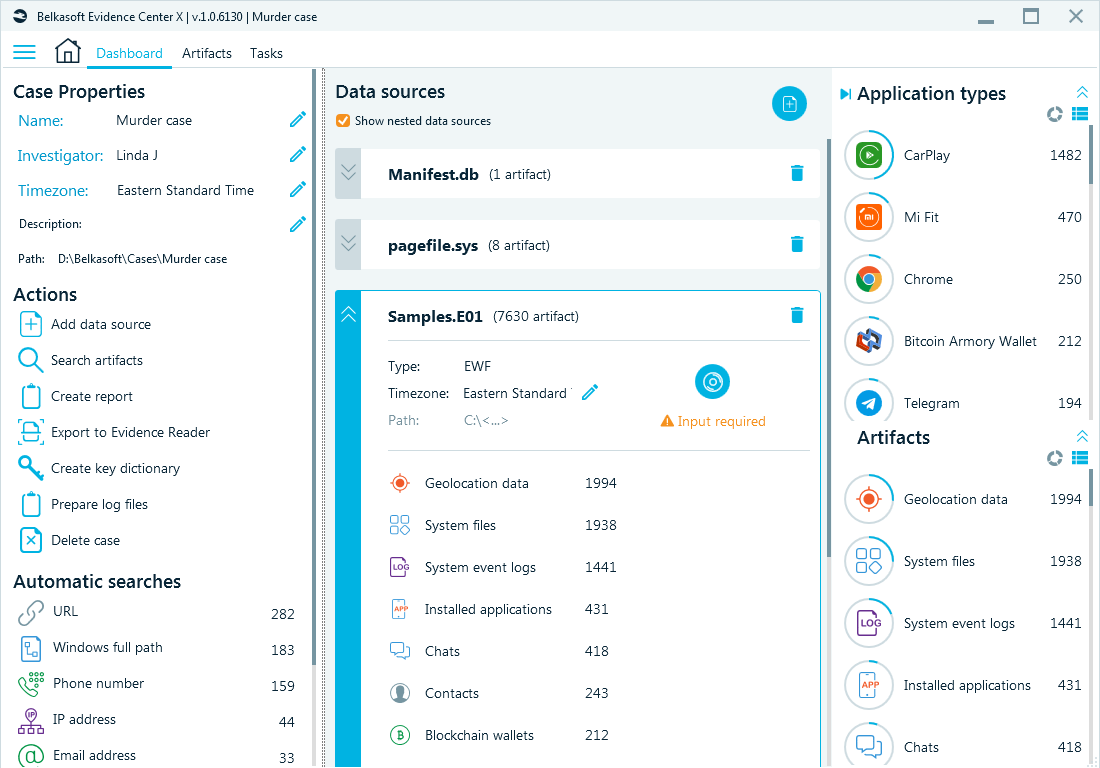
Task: Collapse the Application types panel arrow
Action: (845, 94)
